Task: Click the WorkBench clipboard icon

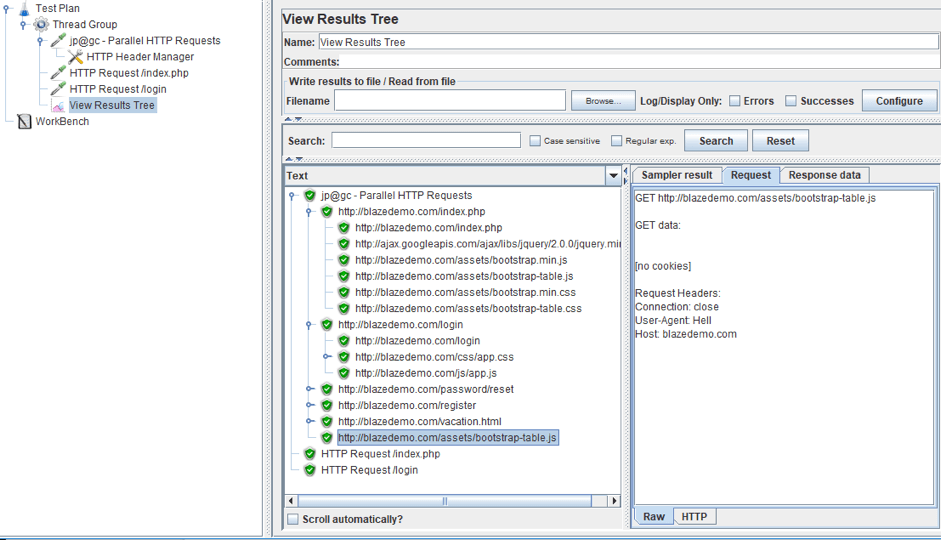Action: 24,122
